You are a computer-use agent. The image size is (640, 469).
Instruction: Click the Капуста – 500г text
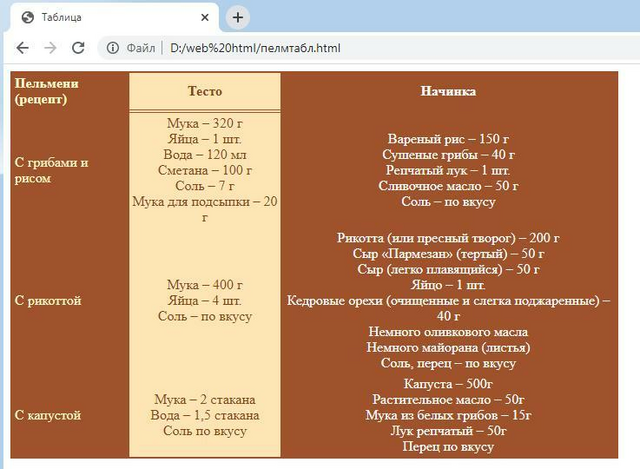[x=448, y=384]
